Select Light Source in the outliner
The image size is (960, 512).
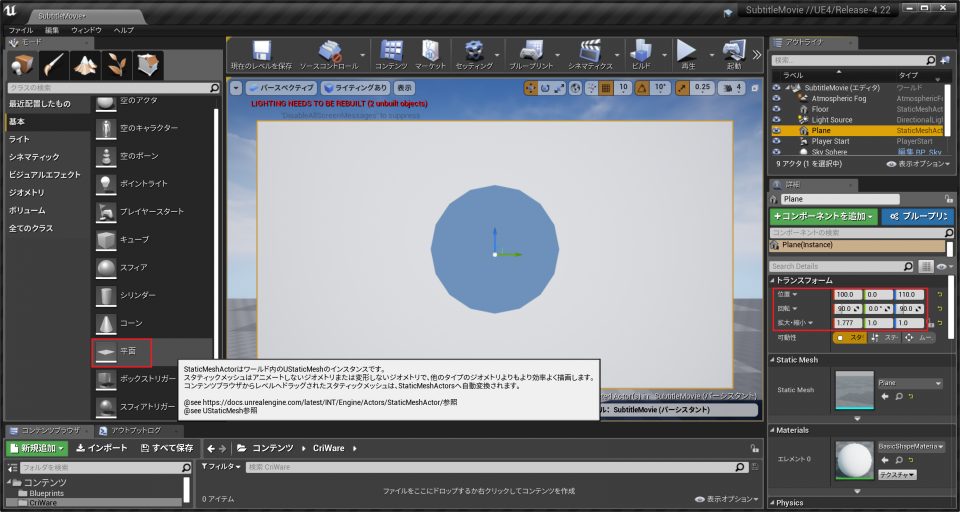coord(831,120)
